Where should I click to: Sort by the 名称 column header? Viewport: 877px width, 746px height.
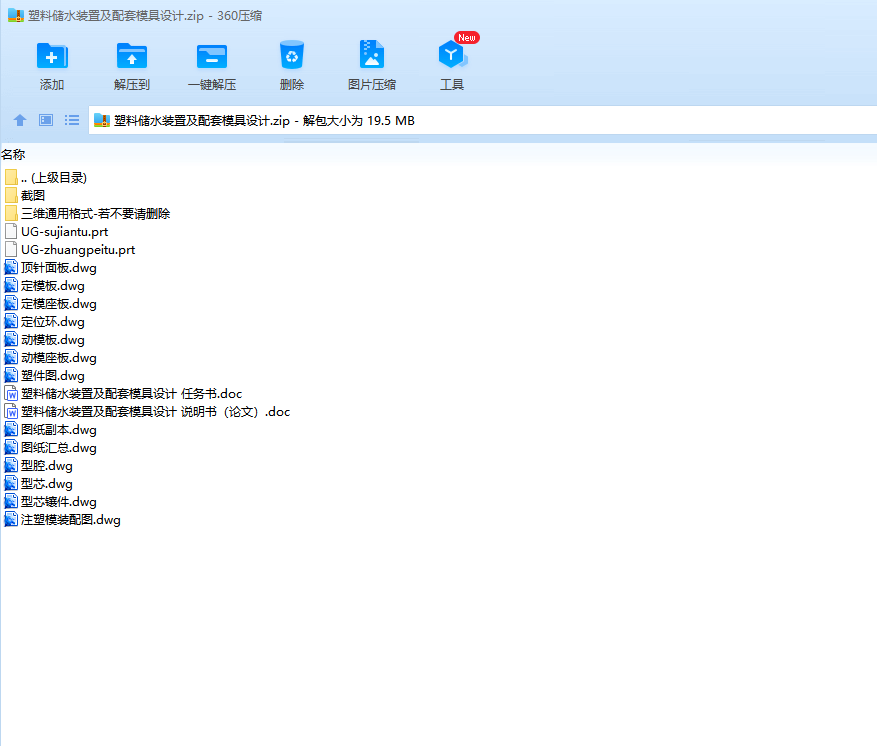(13, 154)
